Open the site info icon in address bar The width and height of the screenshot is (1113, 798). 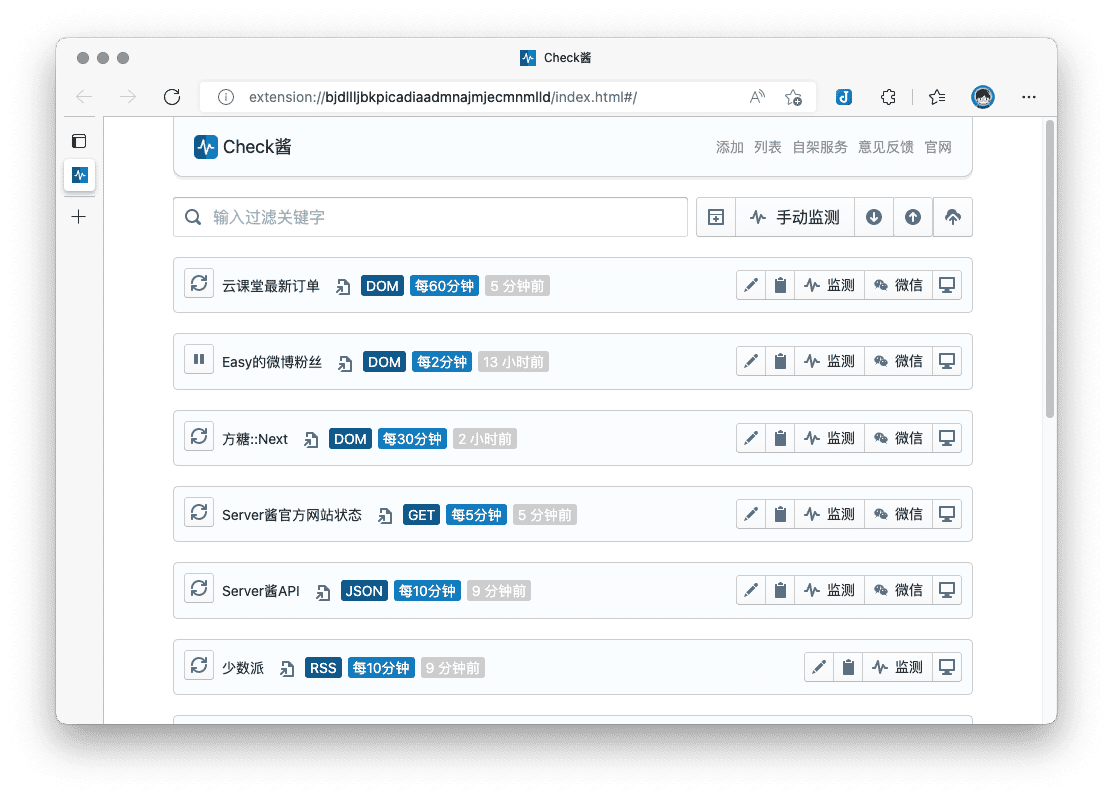pyautogui.click(x=226, y=97)
